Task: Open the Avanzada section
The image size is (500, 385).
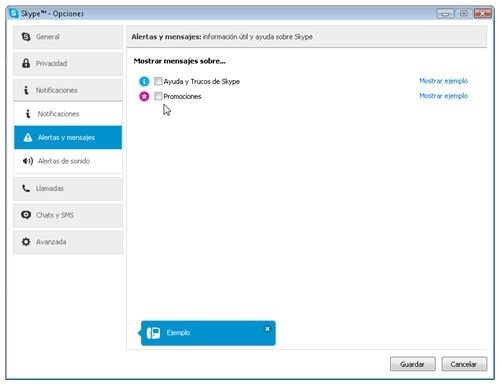Action: click(x=68, y=242)
